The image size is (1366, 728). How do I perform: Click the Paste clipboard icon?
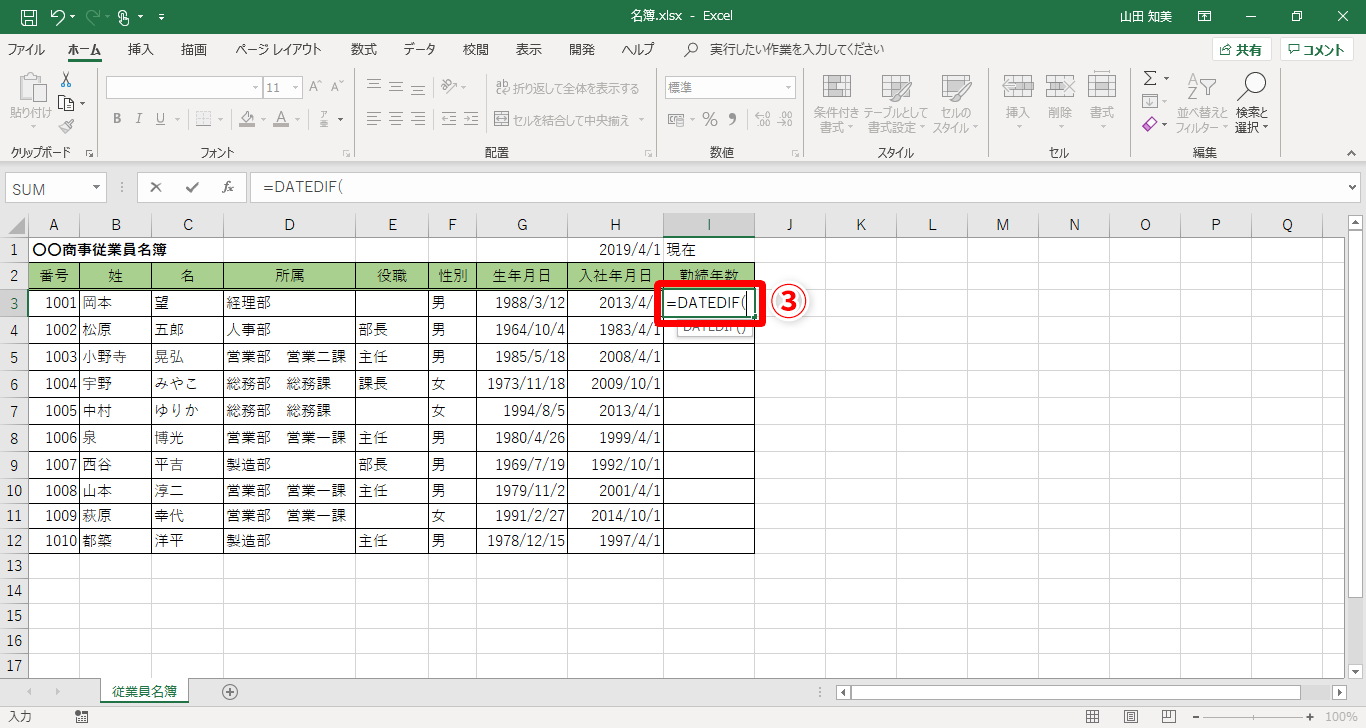tap(31, 89)
